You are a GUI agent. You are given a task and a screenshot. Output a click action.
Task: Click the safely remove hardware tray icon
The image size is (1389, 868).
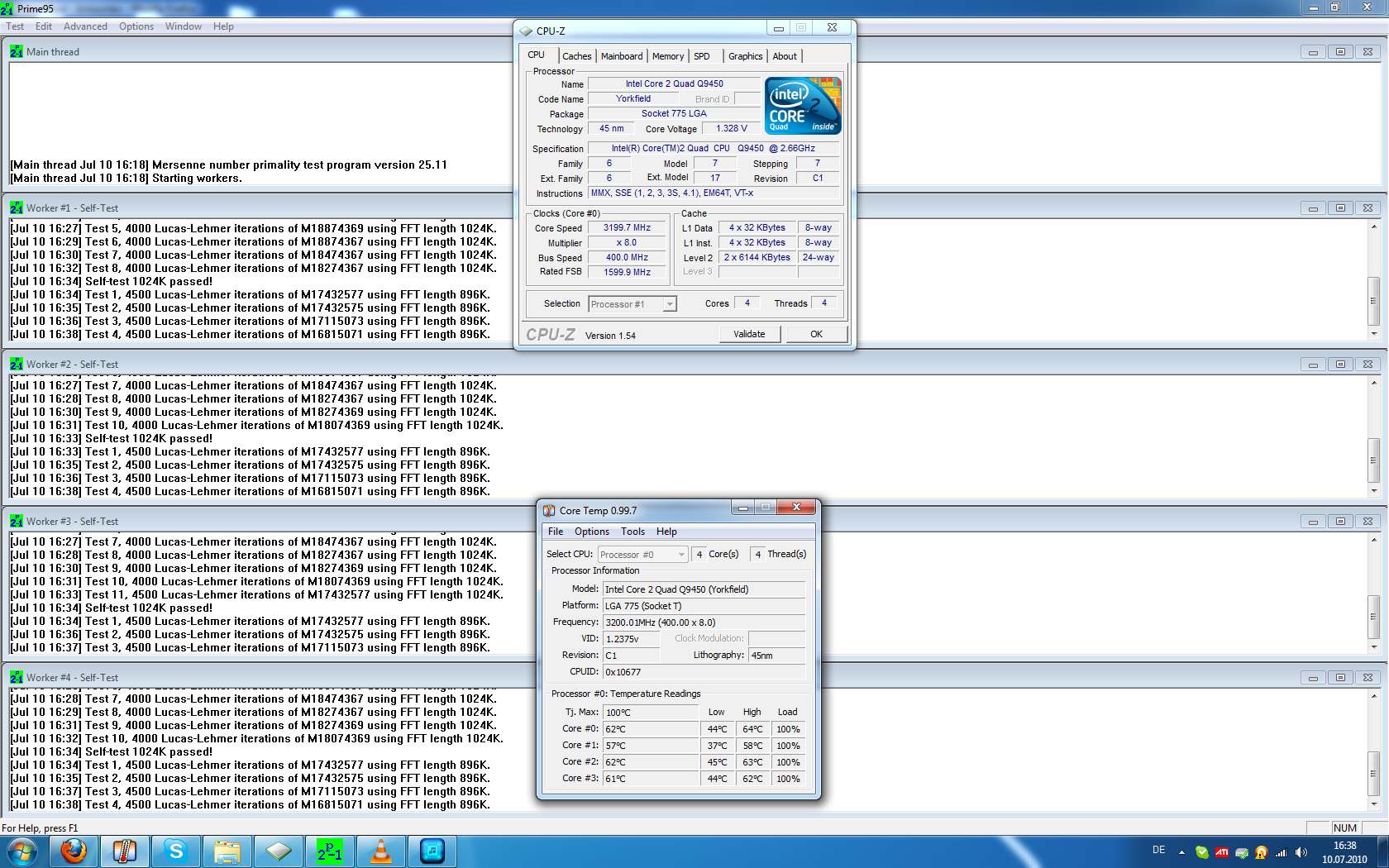(1241, 851)
